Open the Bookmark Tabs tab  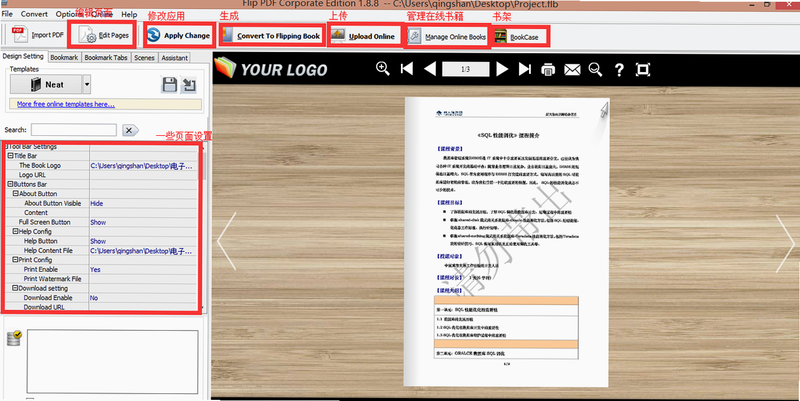point(106,58)
